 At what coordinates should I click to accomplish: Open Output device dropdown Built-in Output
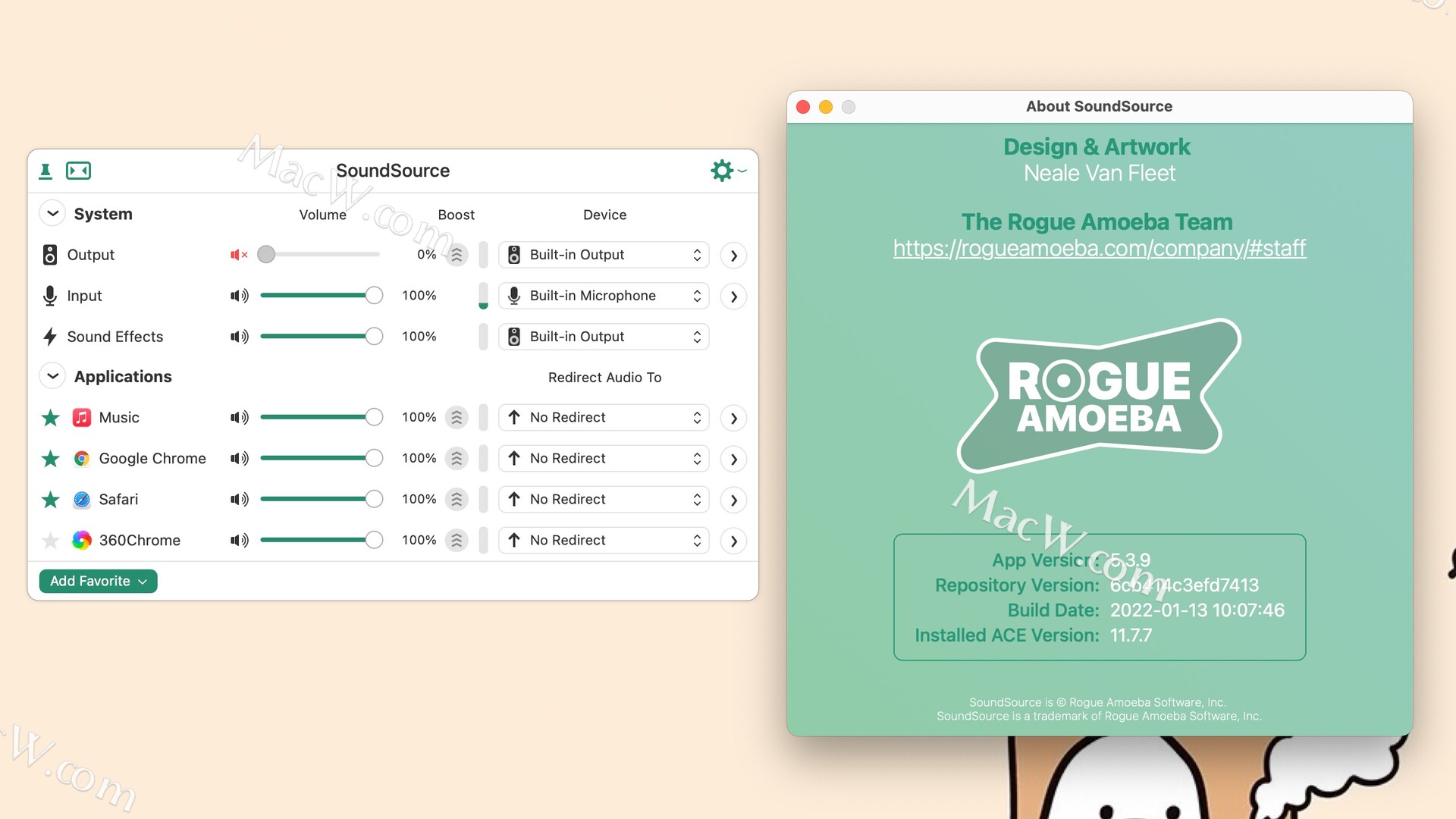[x=604, y=255]
